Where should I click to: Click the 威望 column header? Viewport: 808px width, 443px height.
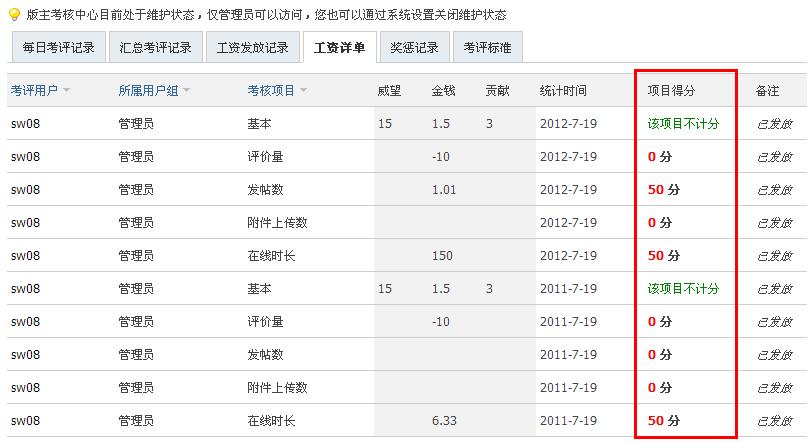(x=389, y=91)
